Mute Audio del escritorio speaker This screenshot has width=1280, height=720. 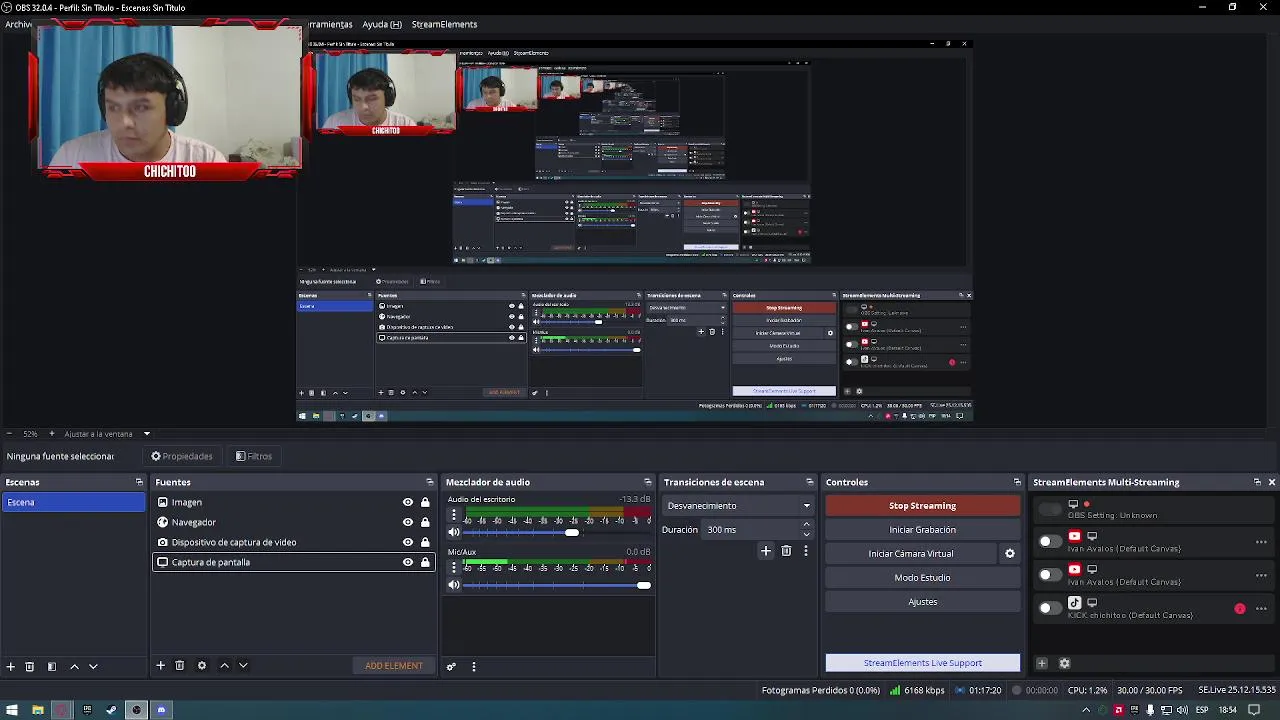tap(454, 533)
